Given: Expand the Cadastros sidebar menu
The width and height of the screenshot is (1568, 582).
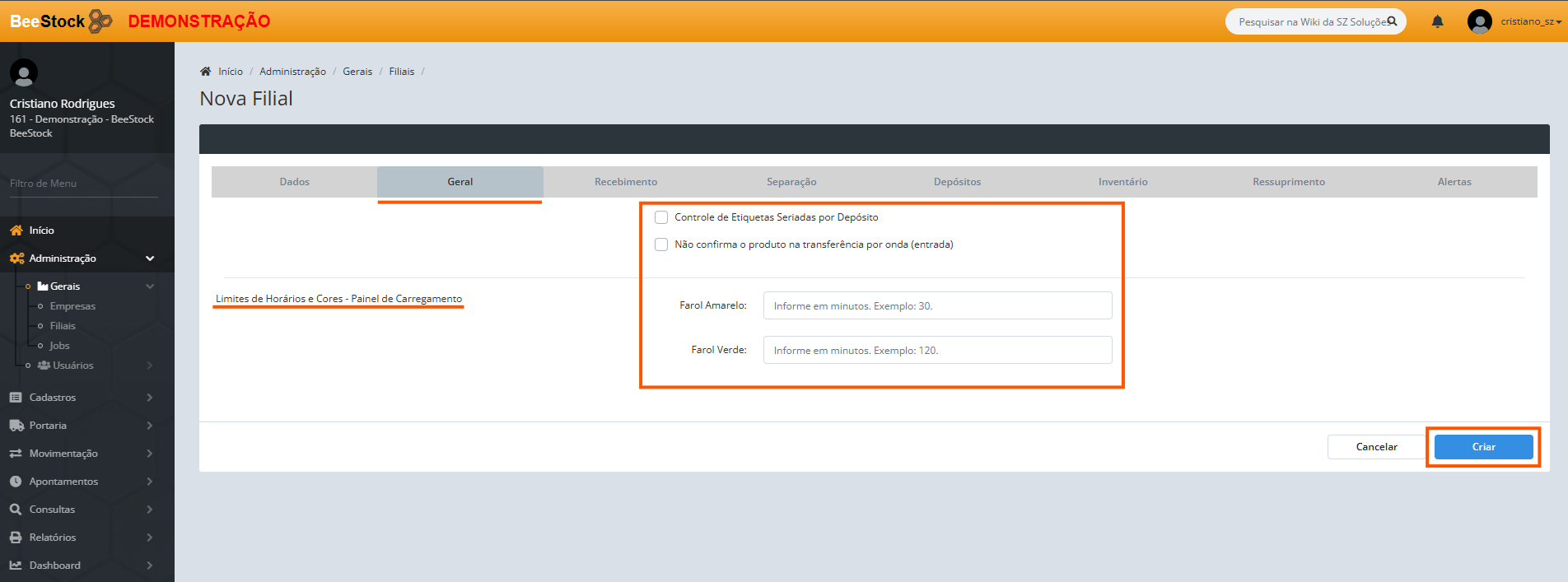Looking at the screenshot, I should (x=53, y=398).
